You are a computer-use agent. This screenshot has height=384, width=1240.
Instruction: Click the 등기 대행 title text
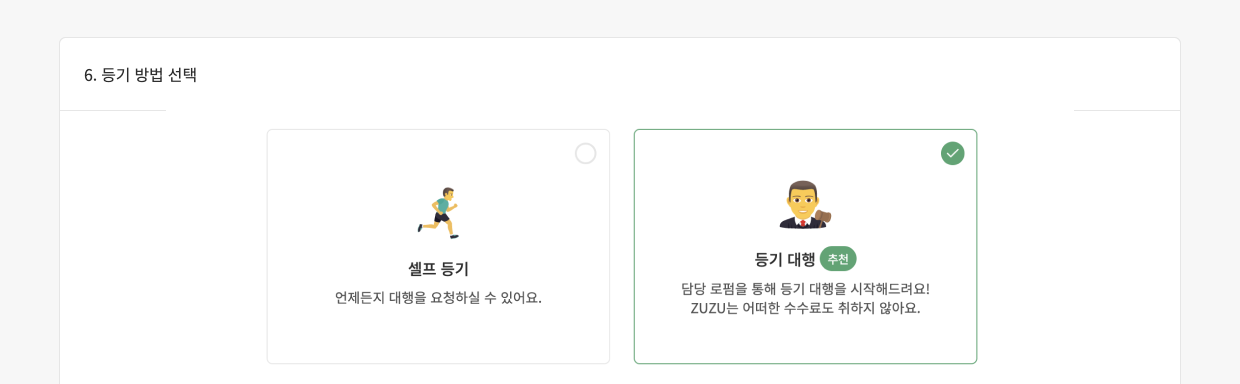785,259
